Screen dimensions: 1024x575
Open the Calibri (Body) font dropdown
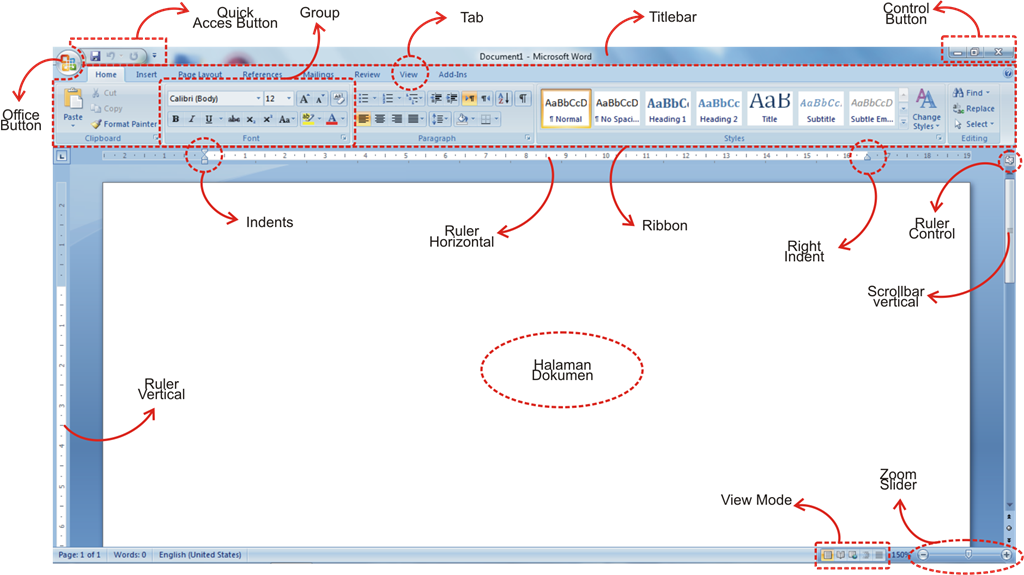click(x=259, y=99)
